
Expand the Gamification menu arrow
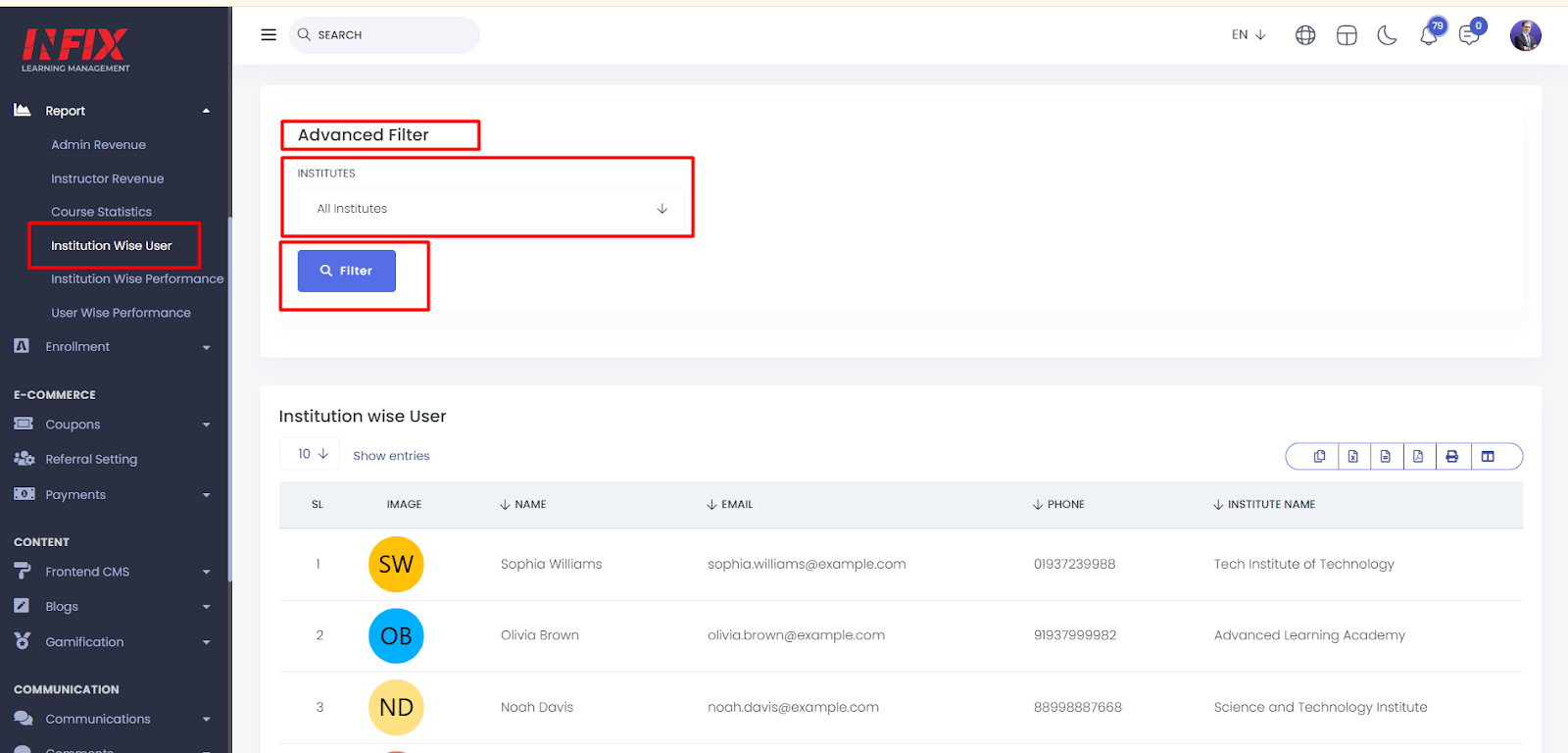(206, 642)
